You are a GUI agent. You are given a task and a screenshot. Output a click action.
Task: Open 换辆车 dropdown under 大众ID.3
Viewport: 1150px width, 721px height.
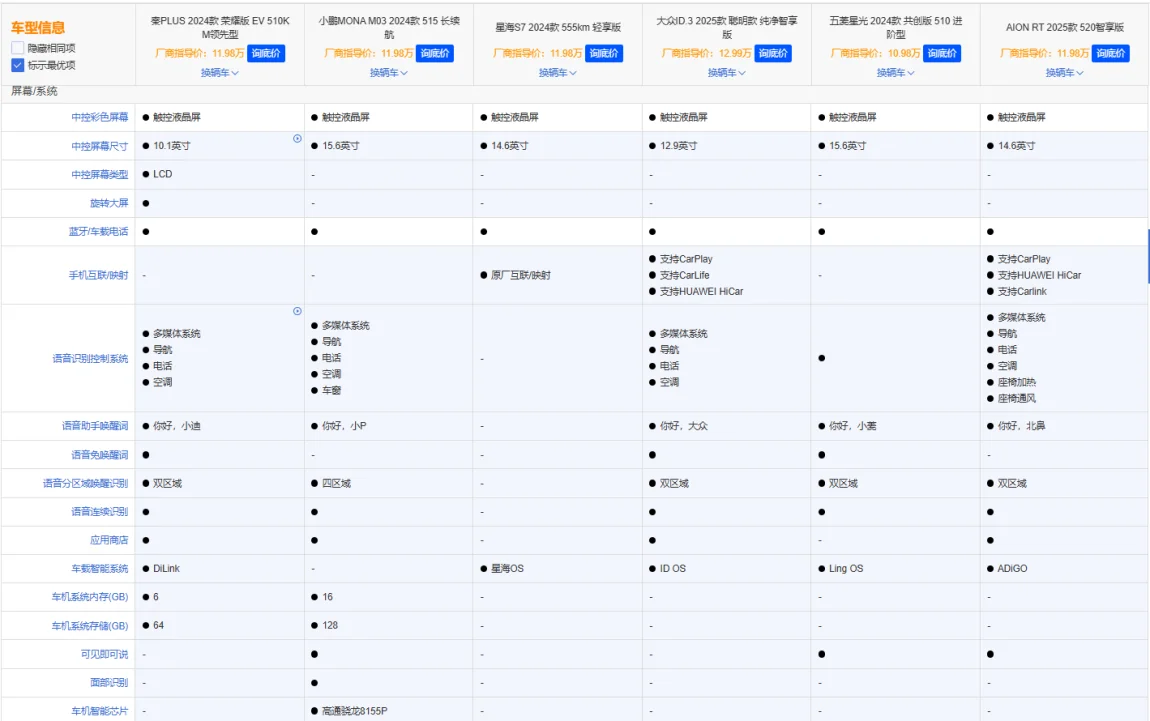pos(727,73)
